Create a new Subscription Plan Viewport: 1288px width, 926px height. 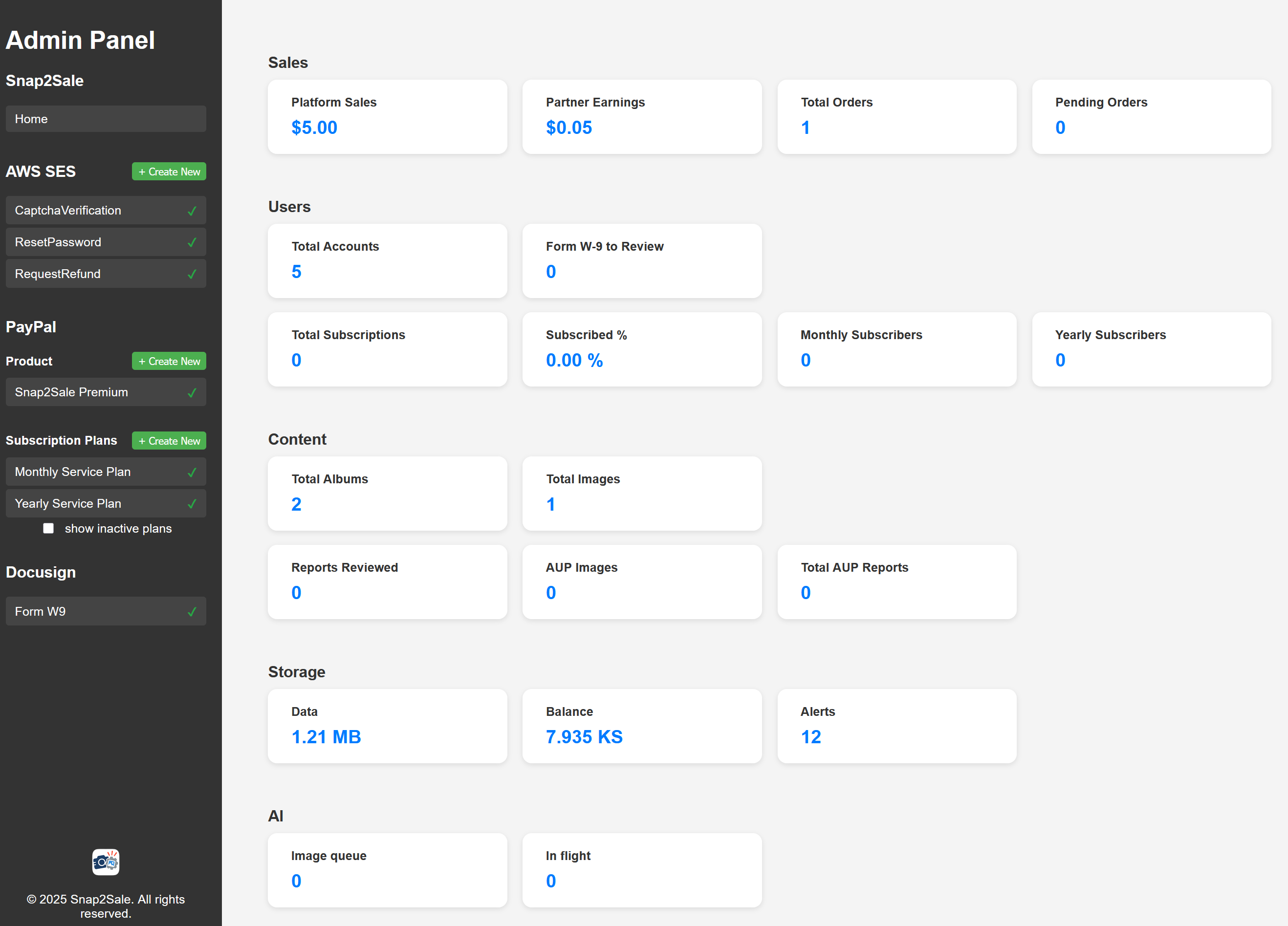click(x=169, y=441)
